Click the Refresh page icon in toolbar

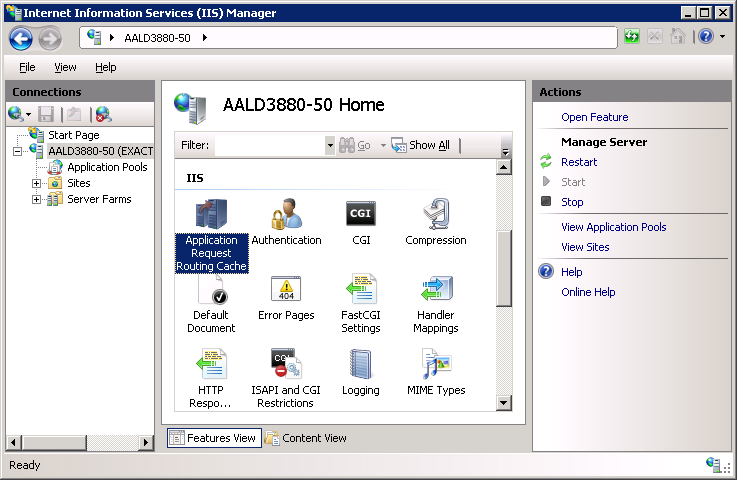[632, 36]
